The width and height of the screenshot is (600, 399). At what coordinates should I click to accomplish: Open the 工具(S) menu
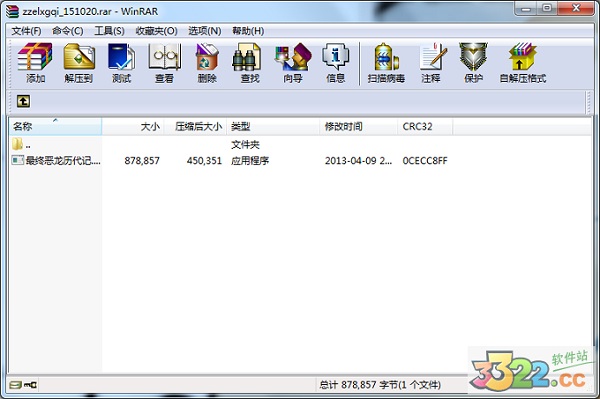[109, 31]
